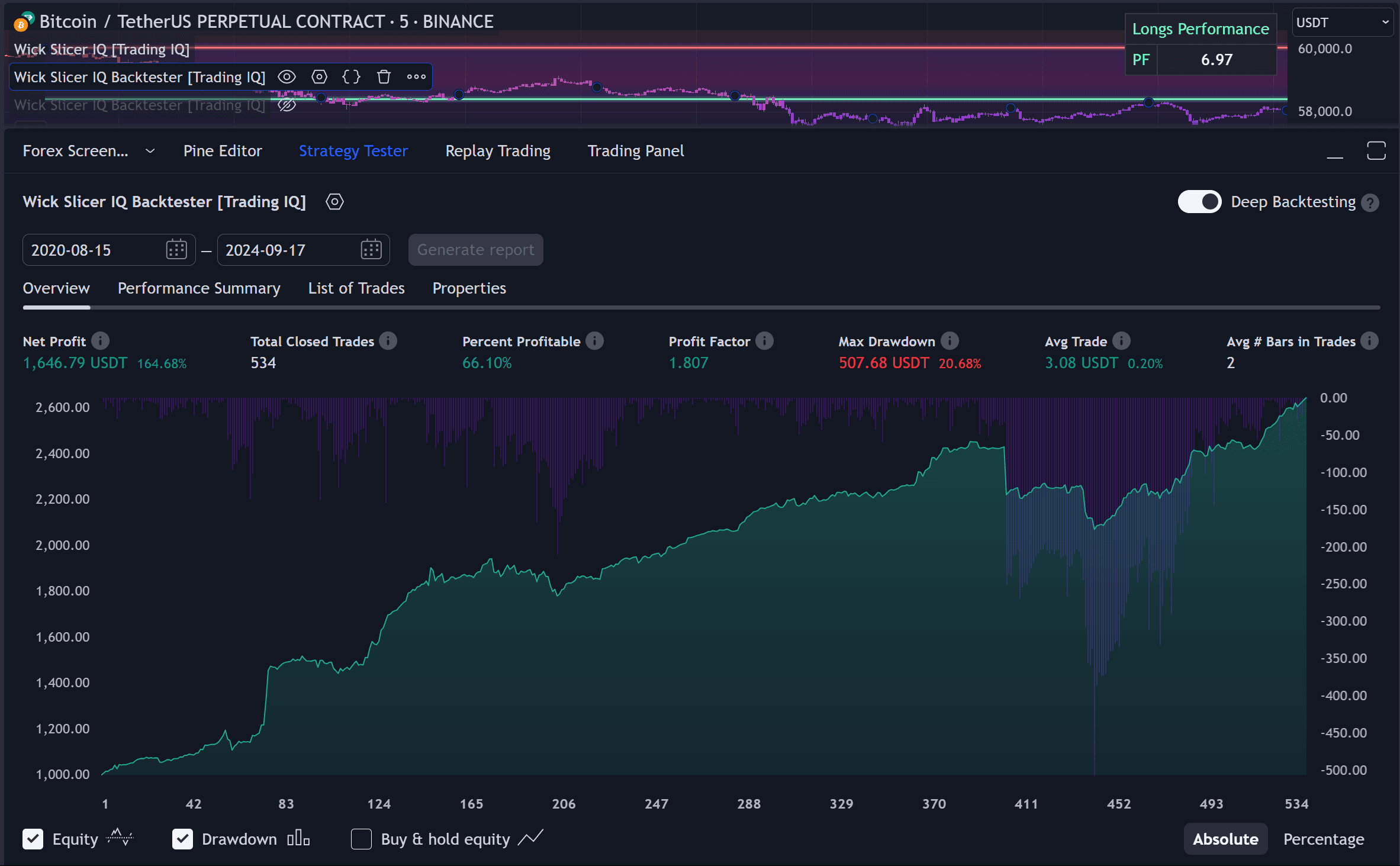Open the end date calendar picker
Image resolution: width=1400 pixels, height=866 pixels.
coord(371,250)
